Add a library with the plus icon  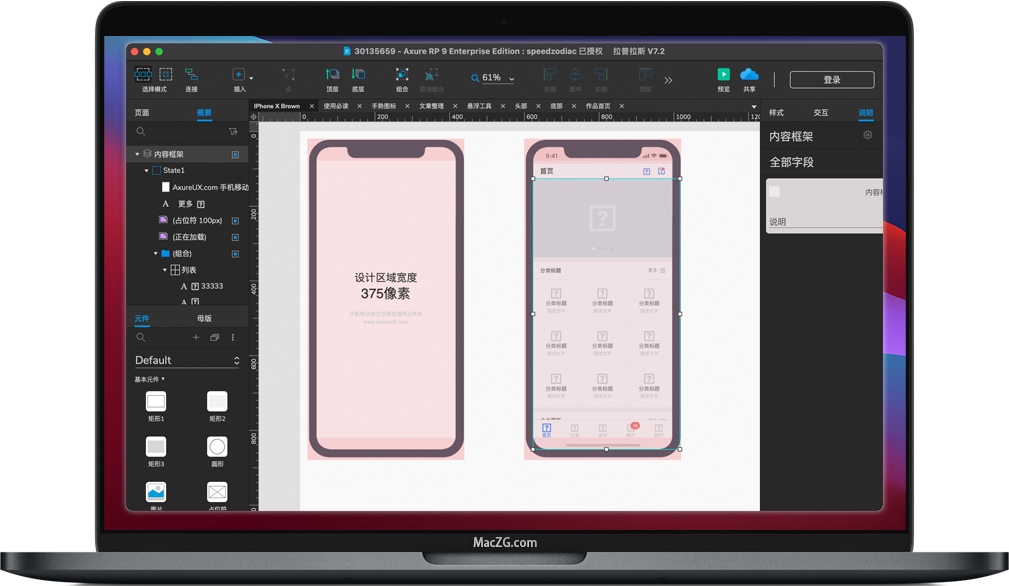click(196, 338)
